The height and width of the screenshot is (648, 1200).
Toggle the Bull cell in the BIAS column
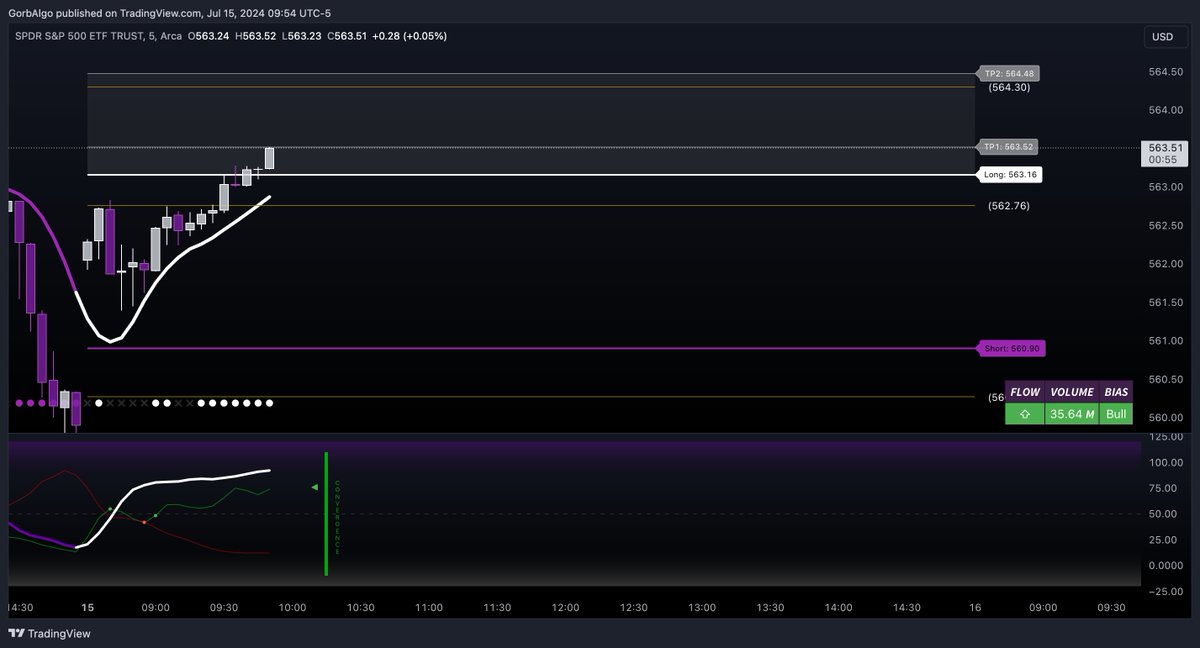[1116, 412]
